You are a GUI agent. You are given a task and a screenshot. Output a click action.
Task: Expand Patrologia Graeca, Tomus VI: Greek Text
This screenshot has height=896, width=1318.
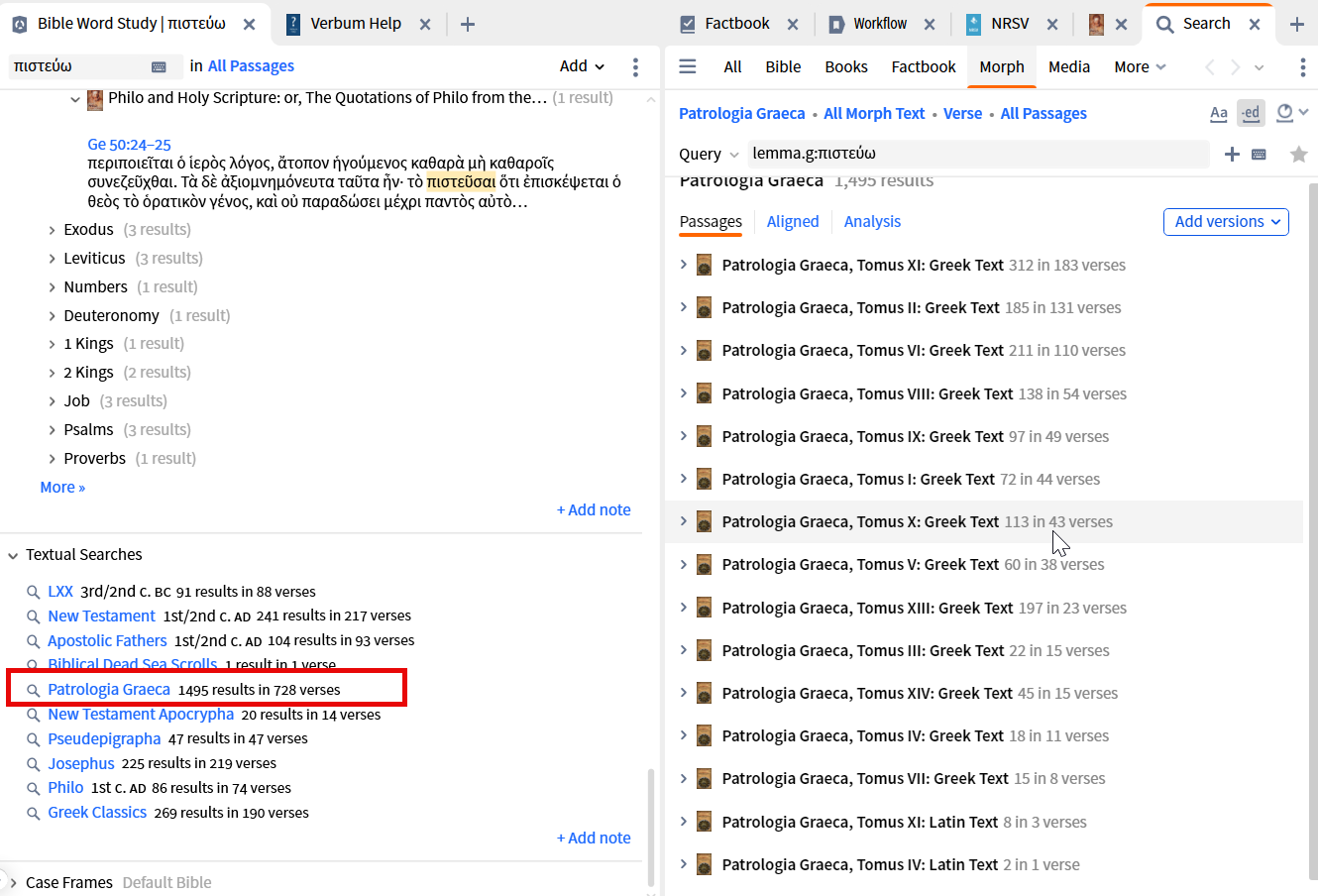[683, 350]
